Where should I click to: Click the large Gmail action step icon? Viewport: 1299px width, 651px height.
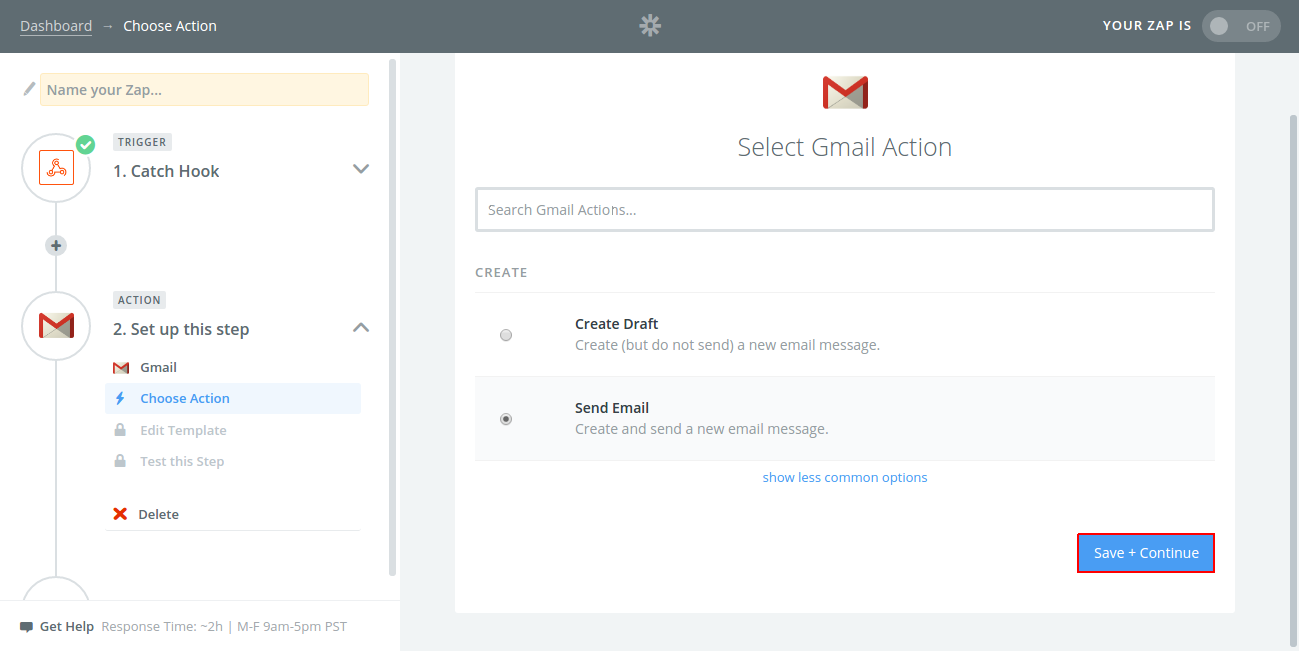pyautogui.click(x=56, y=325)
